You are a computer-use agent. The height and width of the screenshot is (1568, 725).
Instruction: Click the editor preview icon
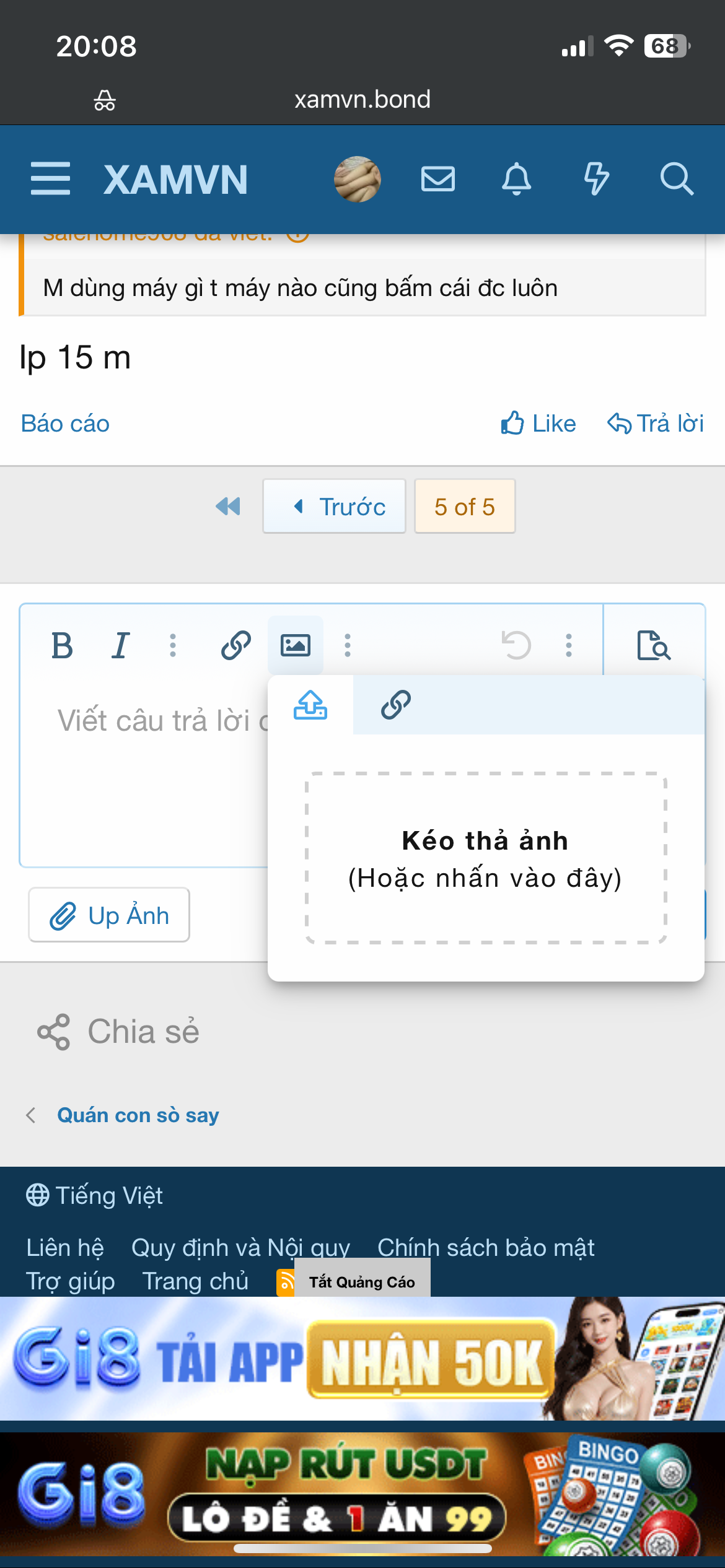click(654, 645)
